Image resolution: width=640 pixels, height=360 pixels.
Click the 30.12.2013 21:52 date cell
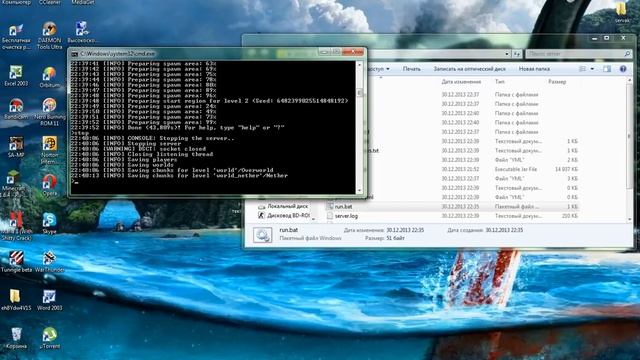[x=460, y=169]
